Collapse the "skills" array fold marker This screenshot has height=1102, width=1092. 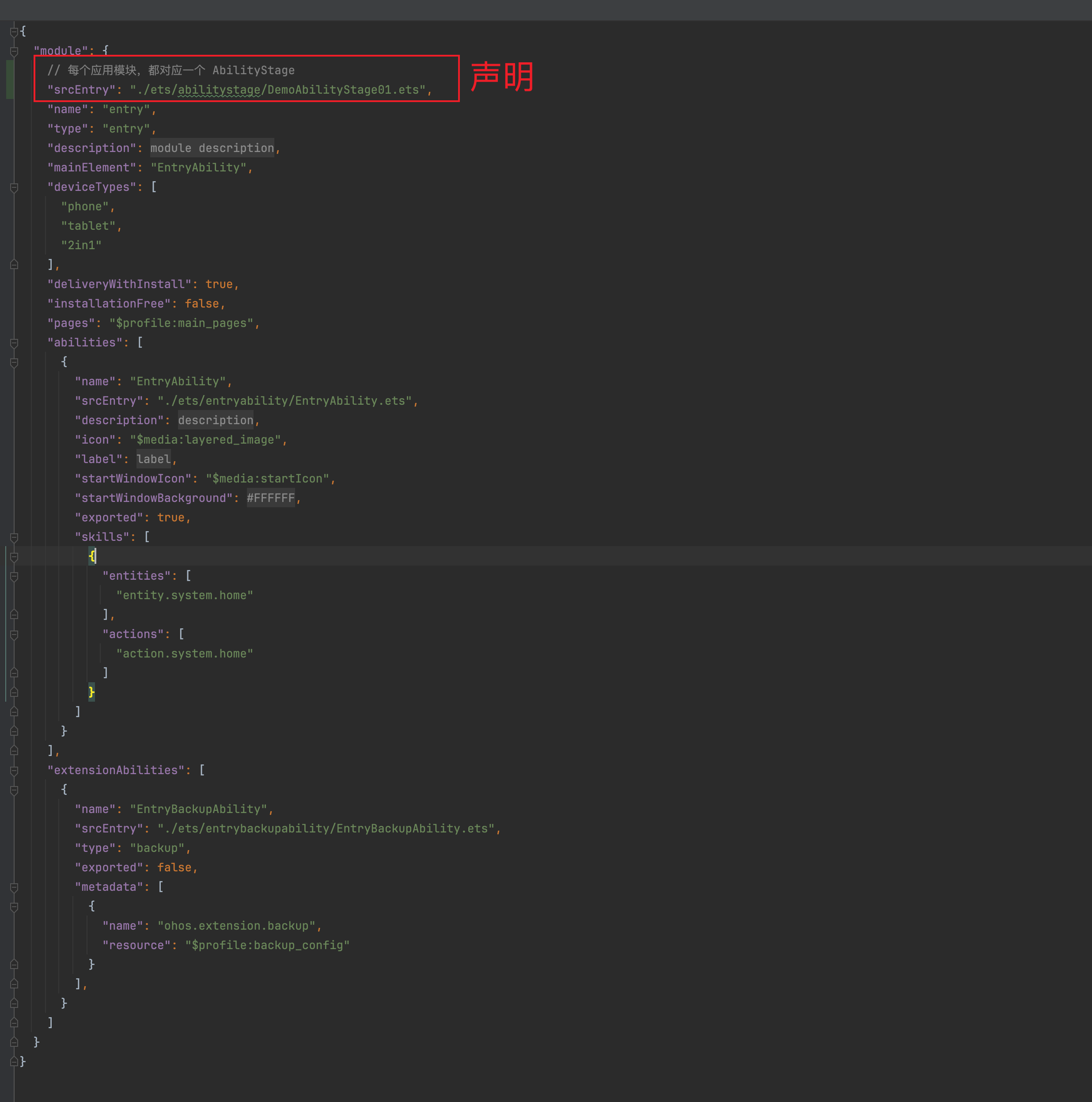click(14, 537)
